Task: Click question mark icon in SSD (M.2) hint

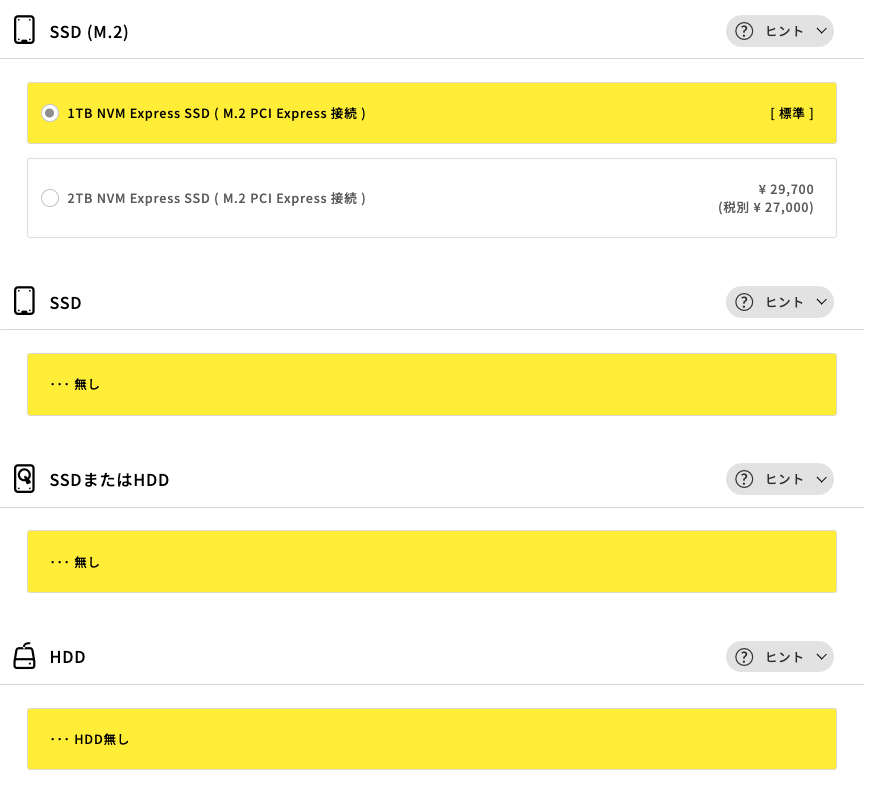Action: coord(744,31)
